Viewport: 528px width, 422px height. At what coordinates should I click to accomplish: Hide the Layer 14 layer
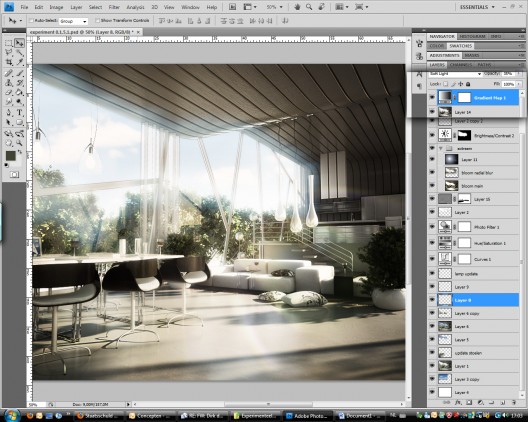pos(432,112)
